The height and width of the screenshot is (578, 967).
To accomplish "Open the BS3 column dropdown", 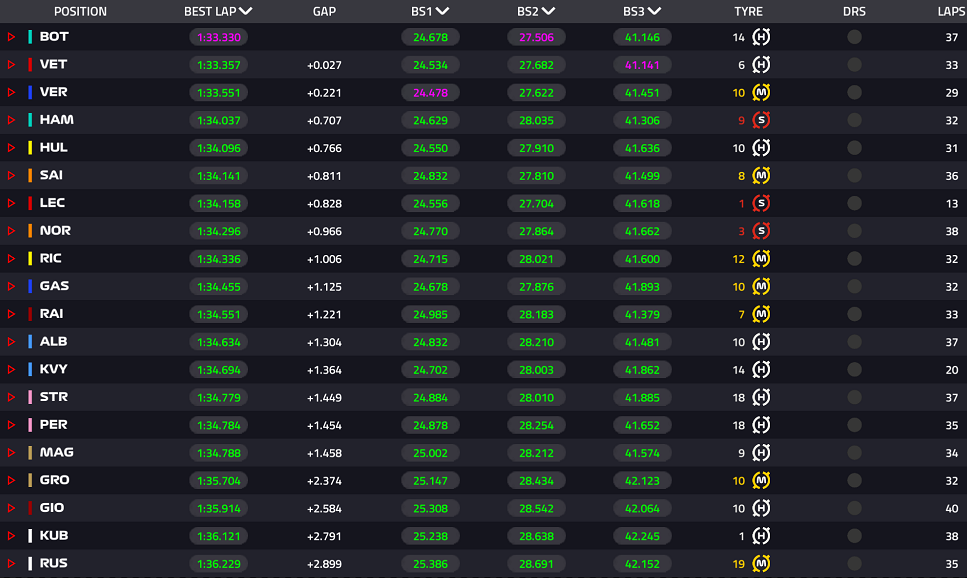I will click(x=654, y=11).
